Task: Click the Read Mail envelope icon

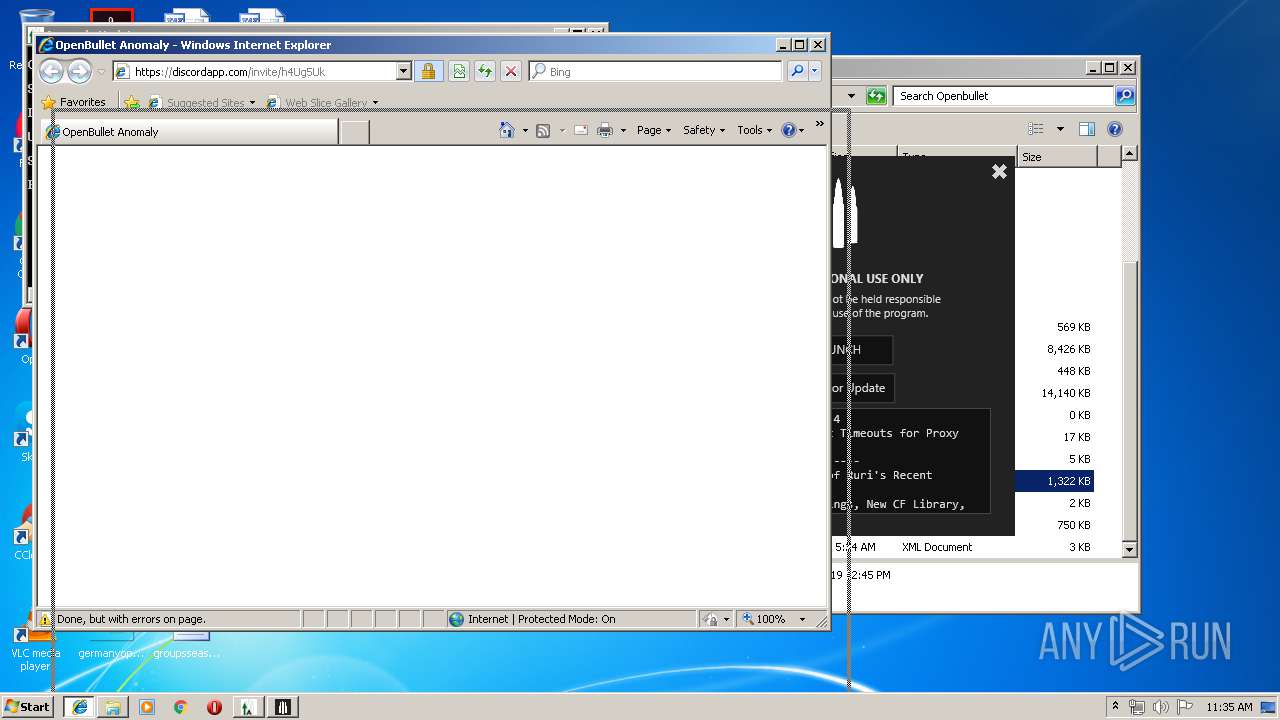Action: tap(581, 130)
